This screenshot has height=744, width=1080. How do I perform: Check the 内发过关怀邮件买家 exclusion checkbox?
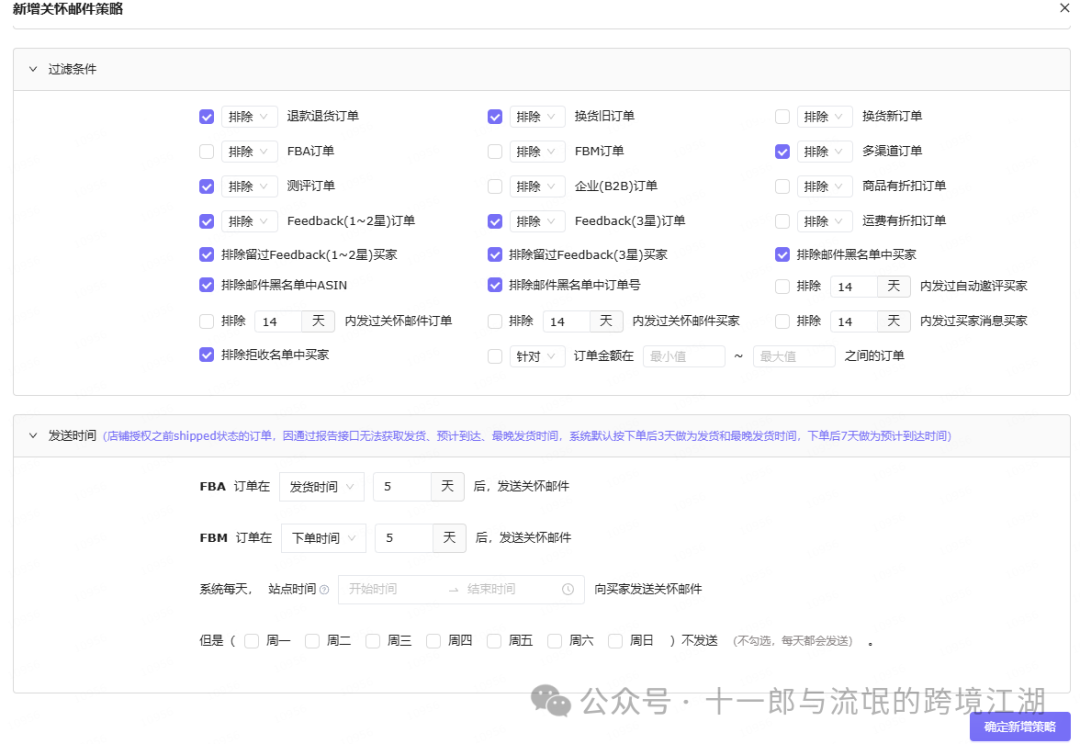click(x=495, y=321)
